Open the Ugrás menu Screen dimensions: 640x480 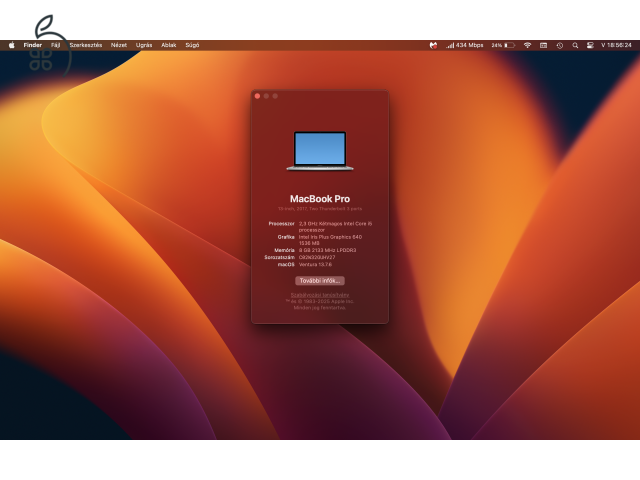144,45
